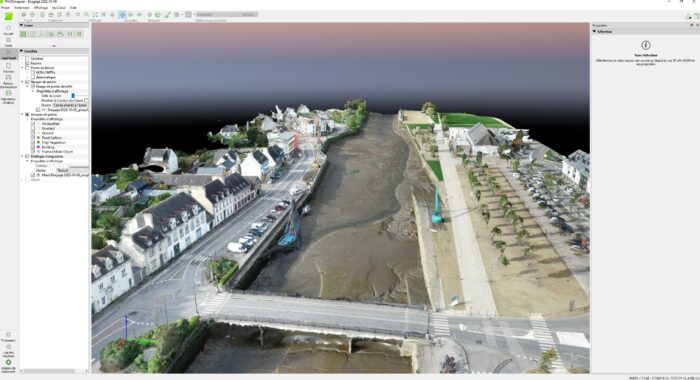Click the top view icon in Affichage group
The height and width of the screenshot is (380, 700).
[x=112, y=14]
